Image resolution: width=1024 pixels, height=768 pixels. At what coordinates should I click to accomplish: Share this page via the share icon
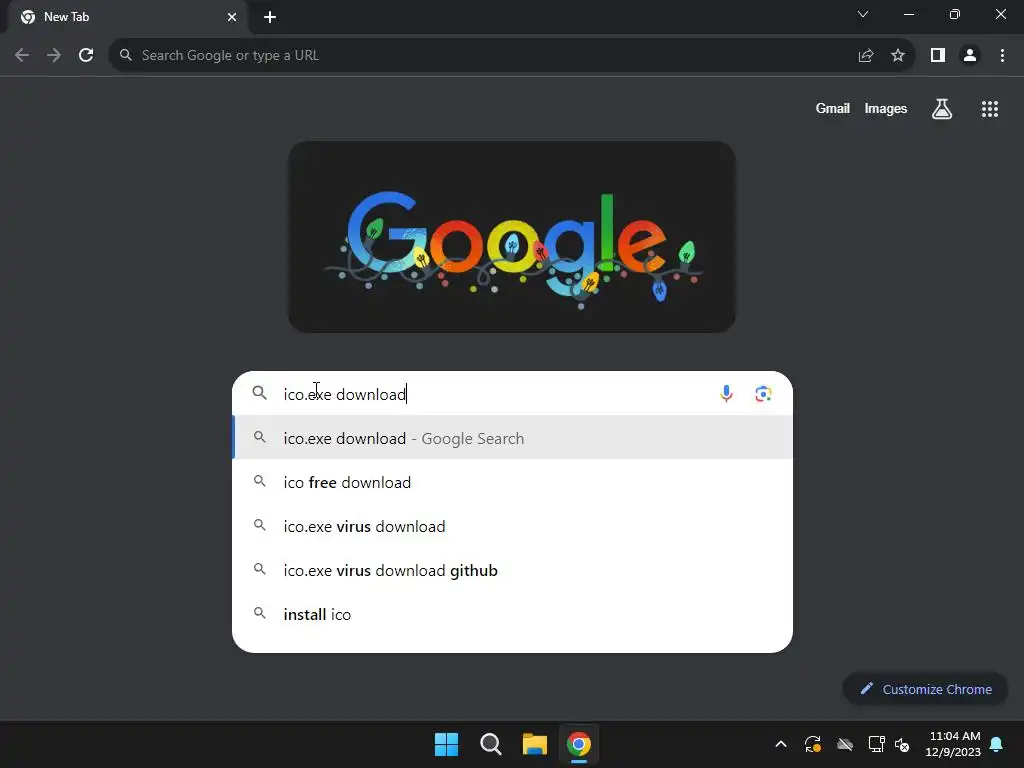(866, 56)
